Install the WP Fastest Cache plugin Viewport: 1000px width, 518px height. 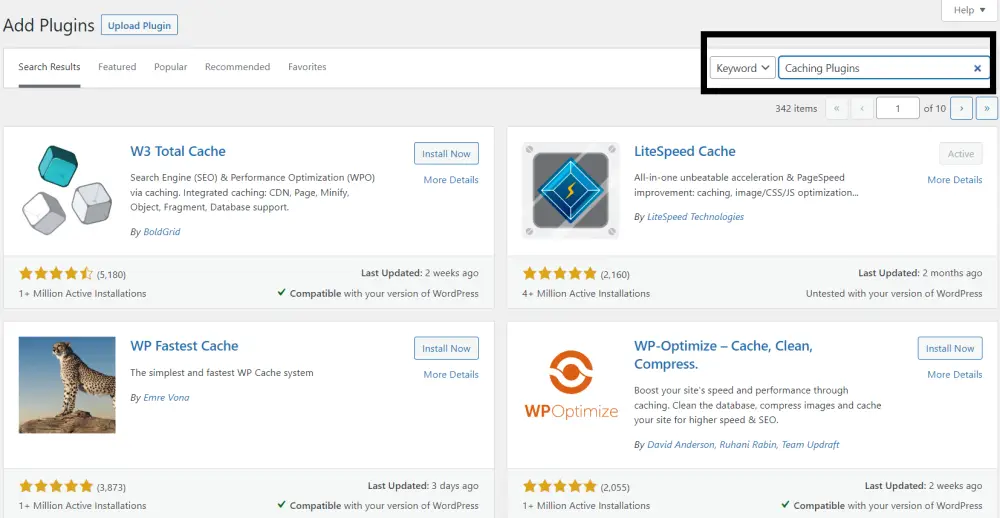[x=446, y=348]
